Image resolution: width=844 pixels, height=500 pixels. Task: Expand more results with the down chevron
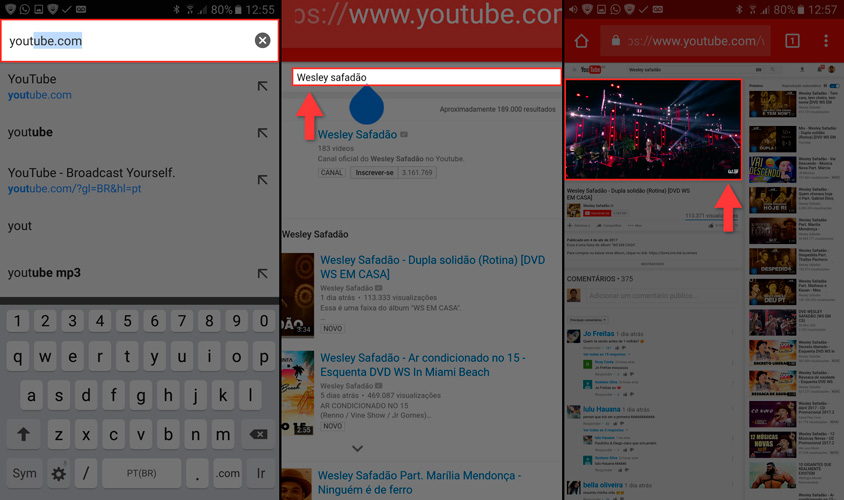(x=357, y=449)
